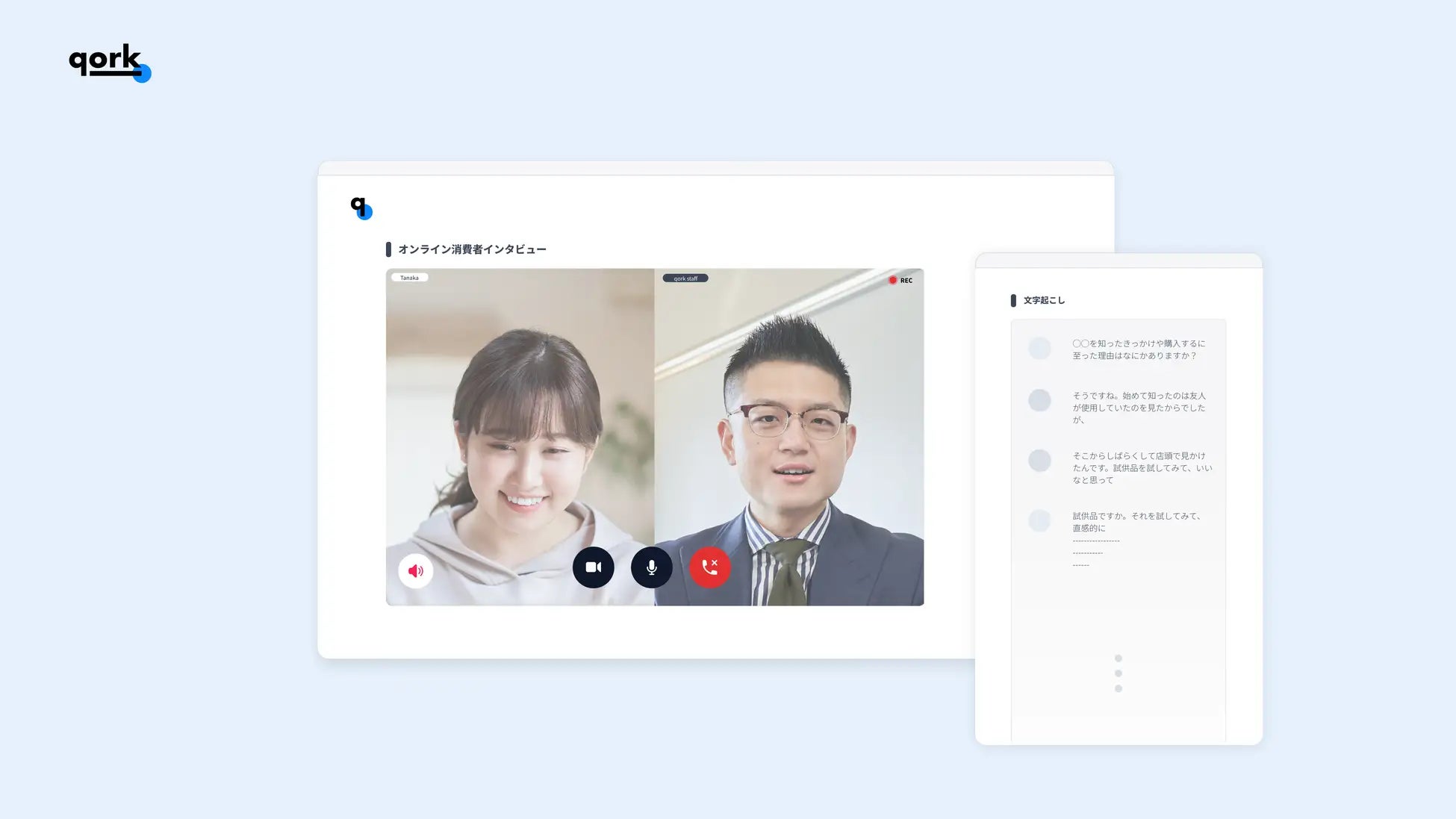Click the Tanaka name label
Screen dimensions: 1456x819
click(409, 278)
